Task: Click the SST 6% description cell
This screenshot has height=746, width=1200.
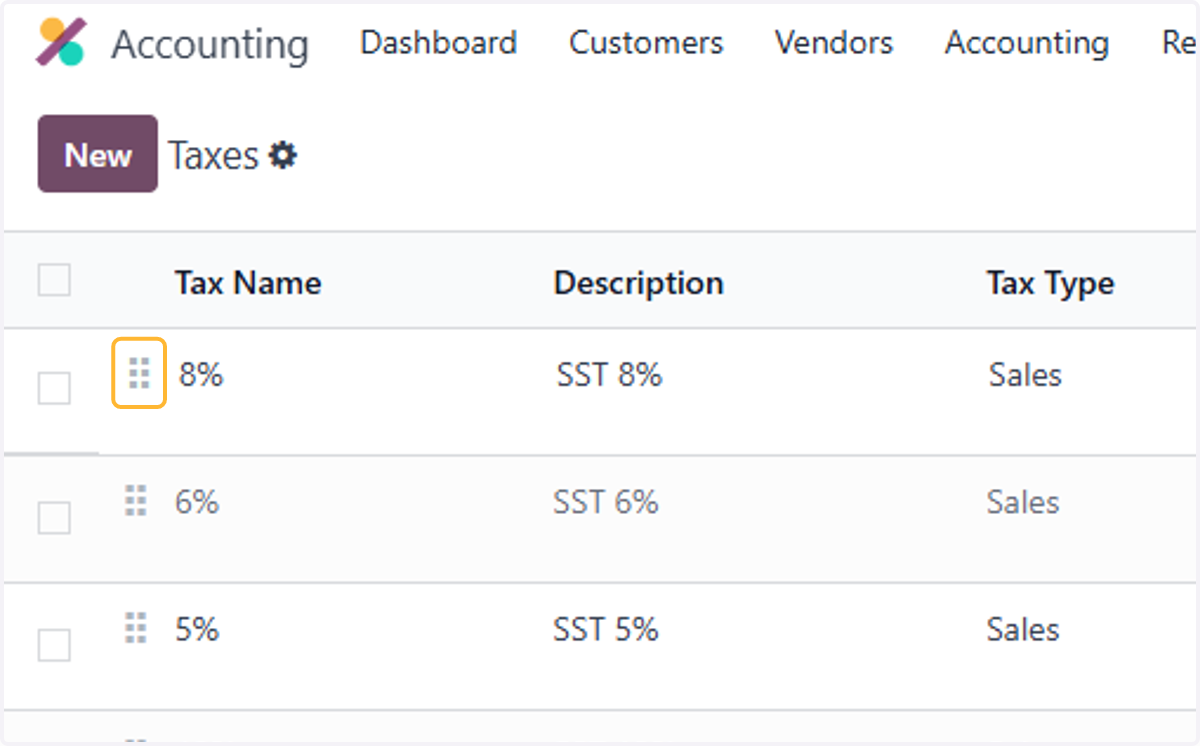Action: [605, 502]
